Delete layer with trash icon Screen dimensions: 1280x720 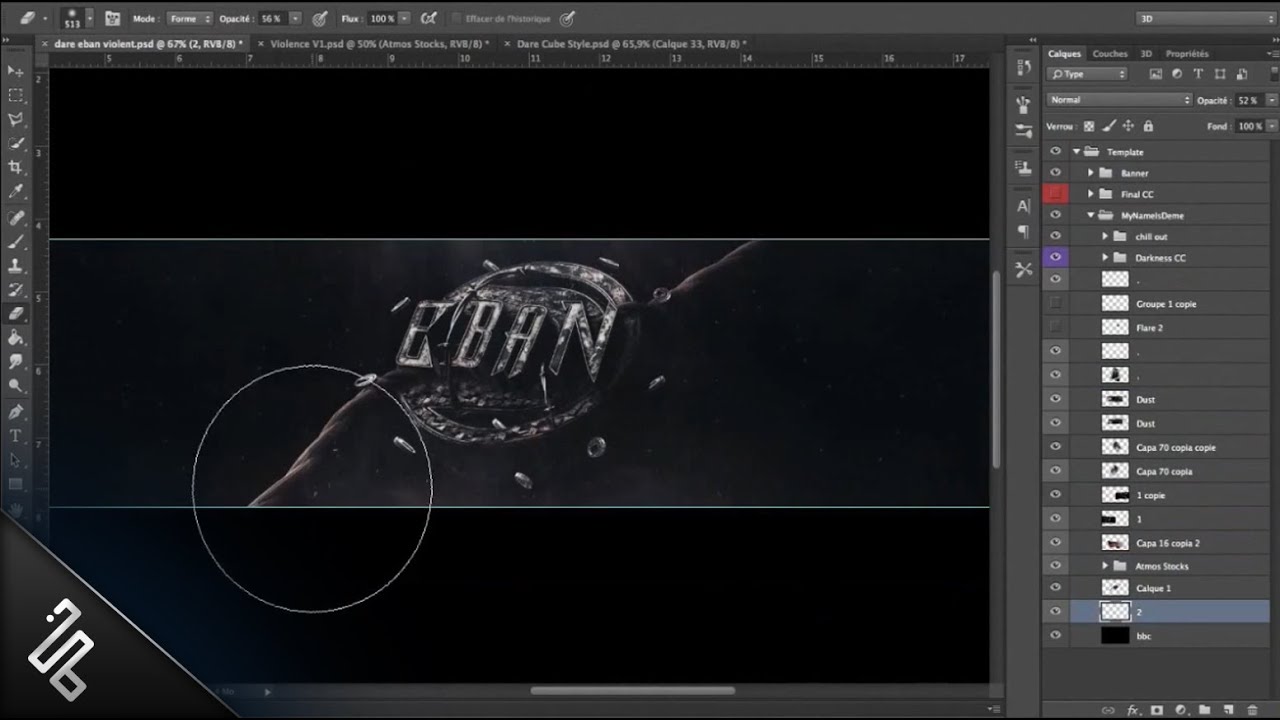1253,710
